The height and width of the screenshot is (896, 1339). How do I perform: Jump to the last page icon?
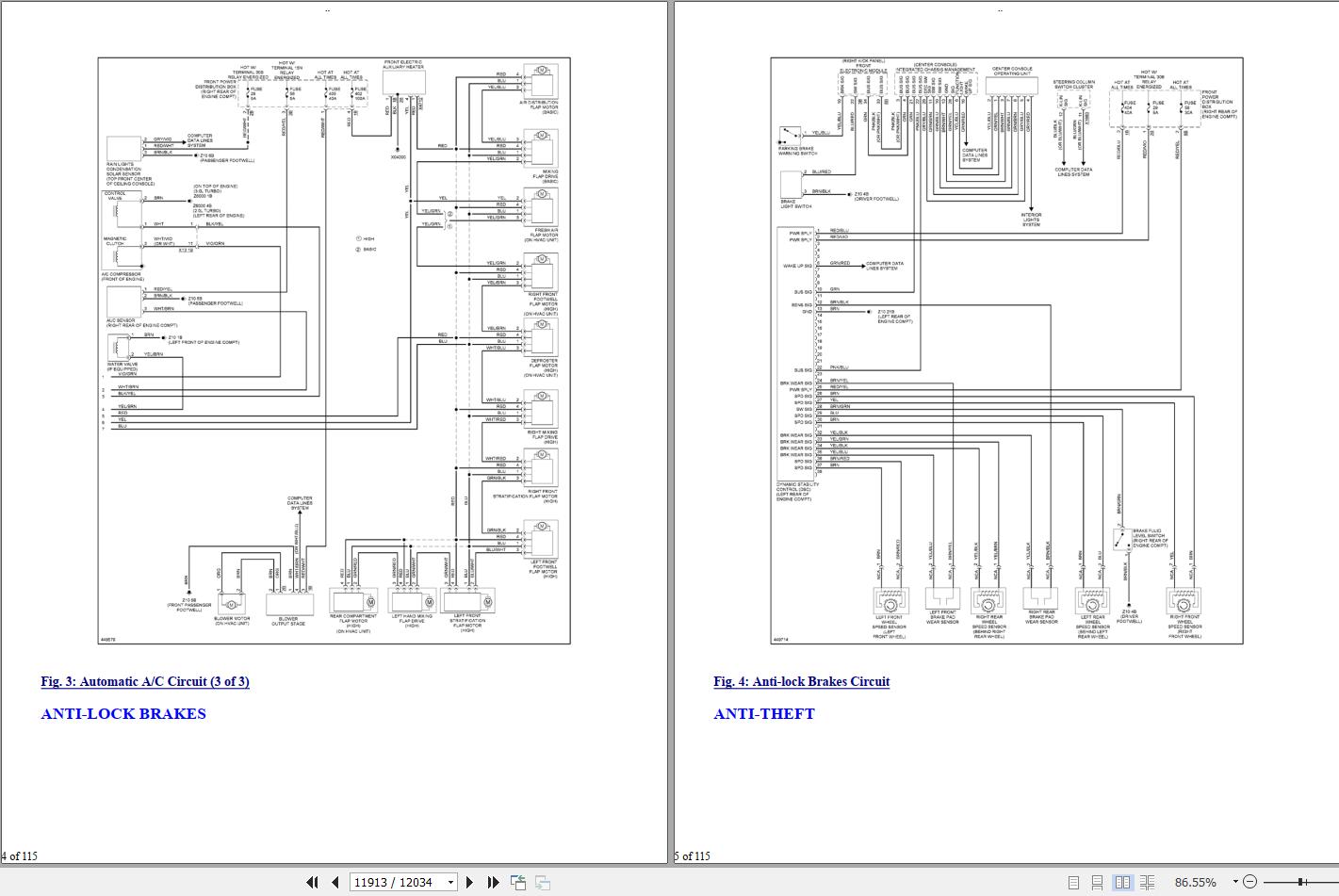click(494, 882)
